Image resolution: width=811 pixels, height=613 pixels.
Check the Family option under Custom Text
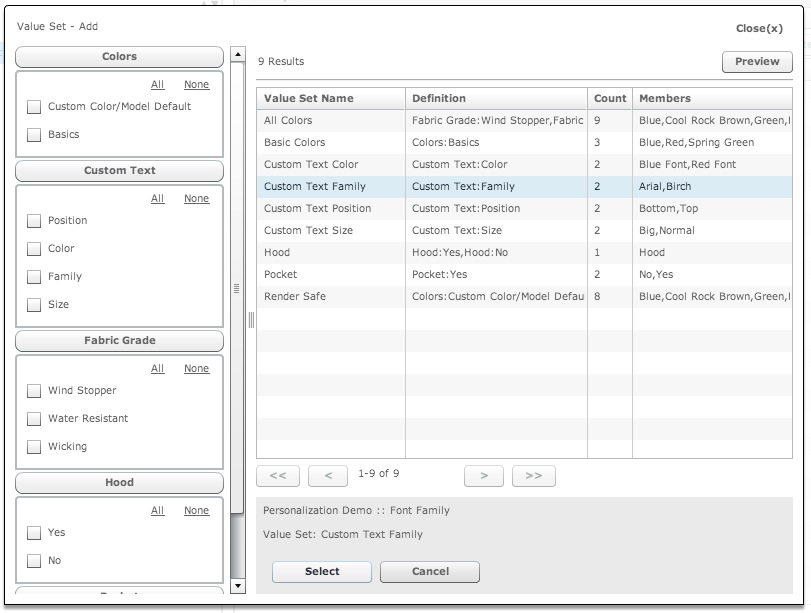point(34,276)
